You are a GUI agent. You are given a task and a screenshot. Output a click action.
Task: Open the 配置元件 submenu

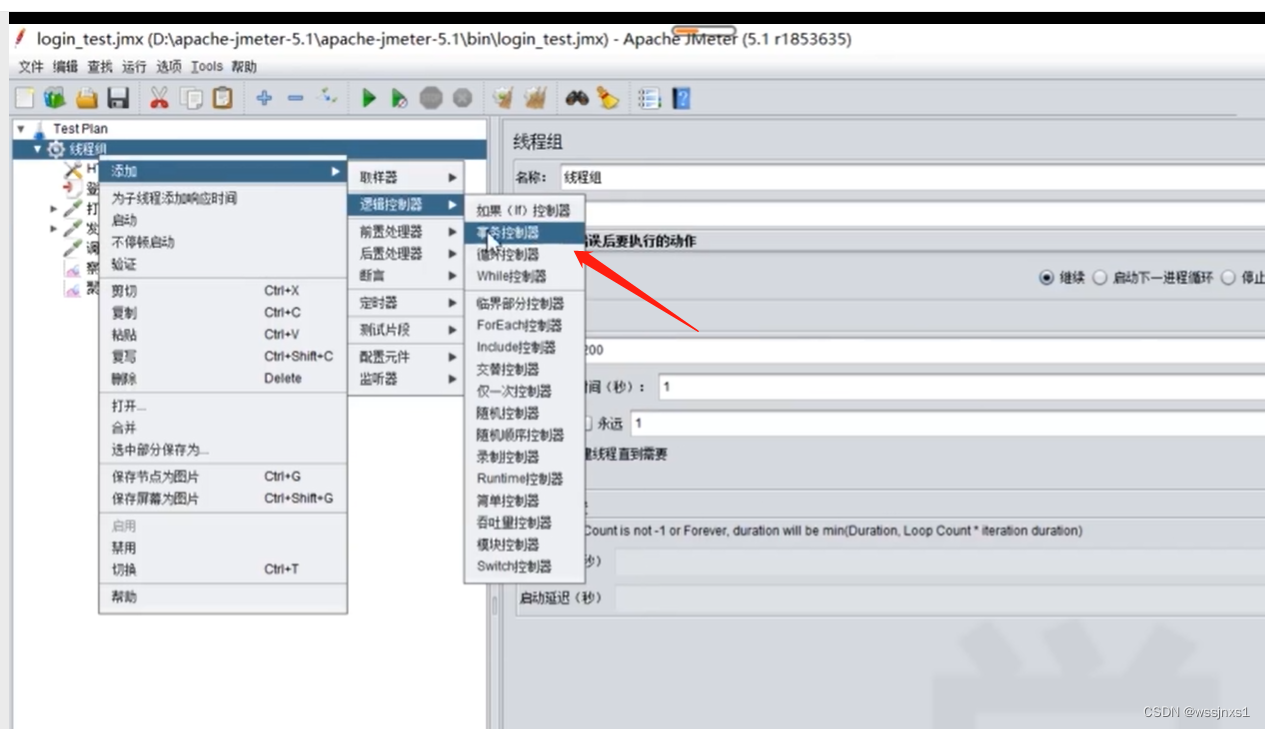click(x=406, y=356)
